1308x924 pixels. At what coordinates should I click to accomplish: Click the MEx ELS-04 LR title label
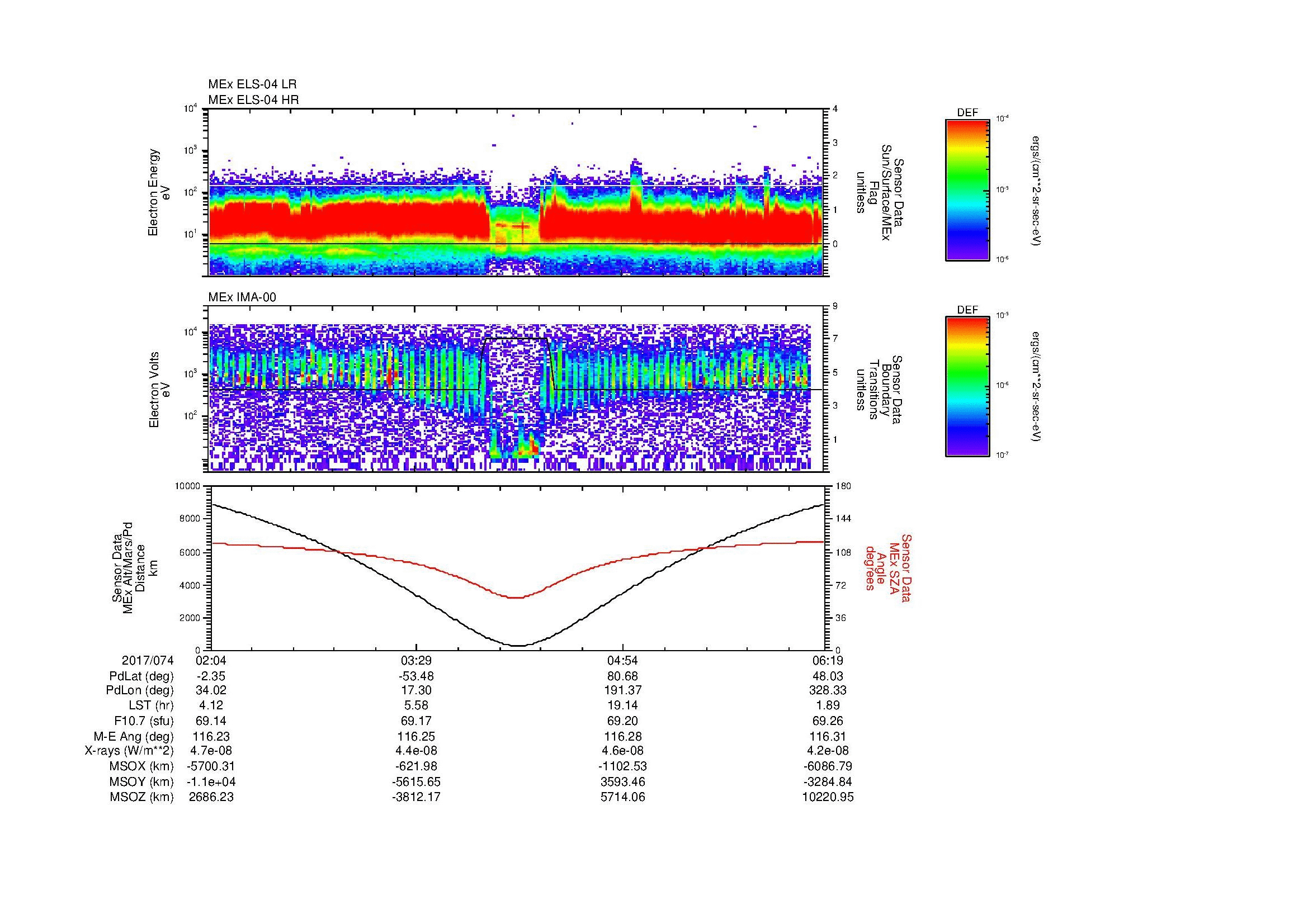(x=252, y=84)
